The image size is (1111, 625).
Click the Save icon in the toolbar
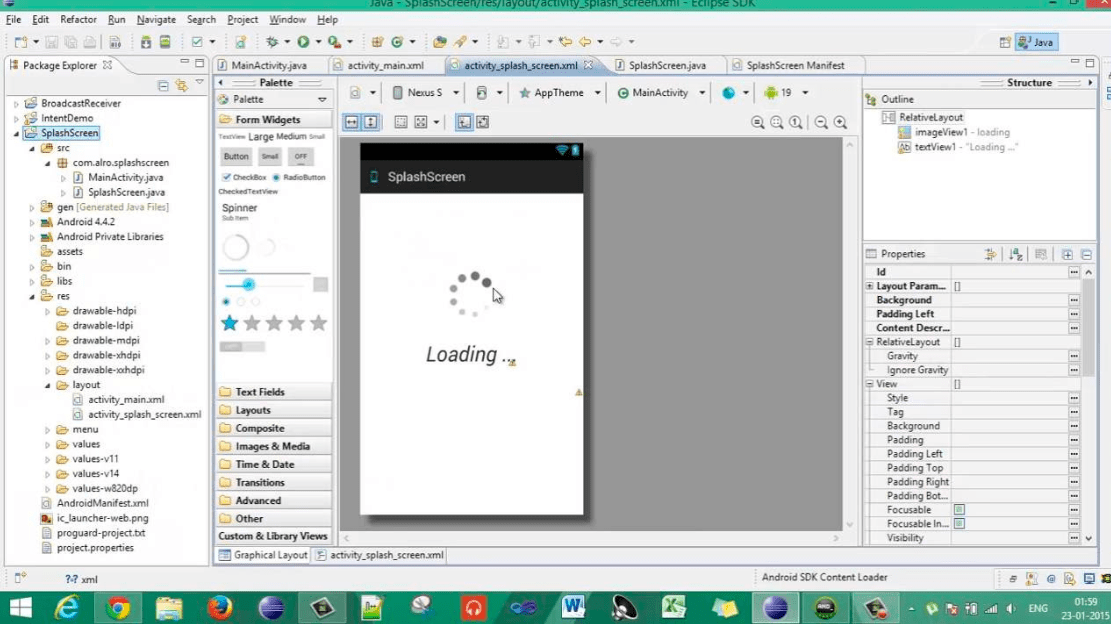click(52, 42)
